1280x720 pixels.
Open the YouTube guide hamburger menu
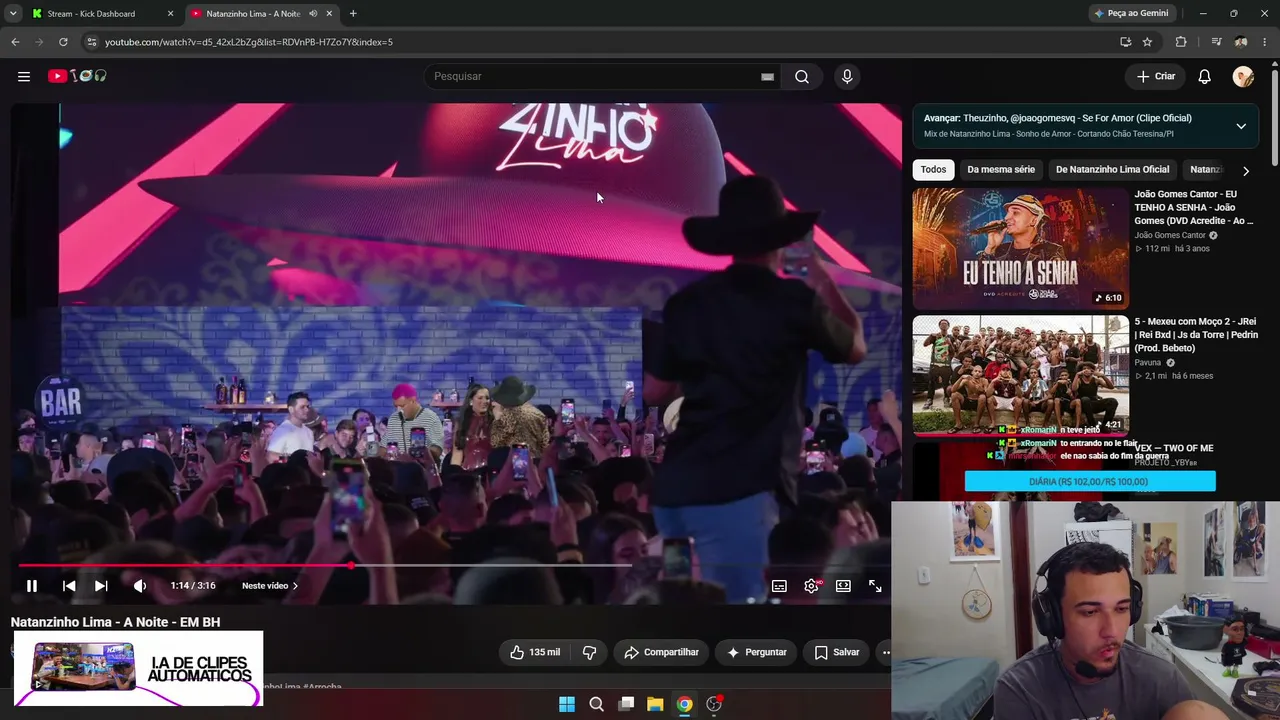tap(24, 76)
